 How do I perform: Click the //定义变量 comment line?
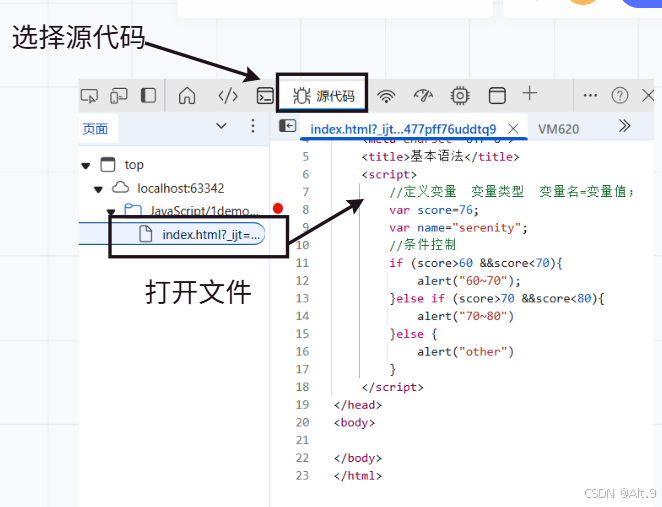[x=511, y=192]
